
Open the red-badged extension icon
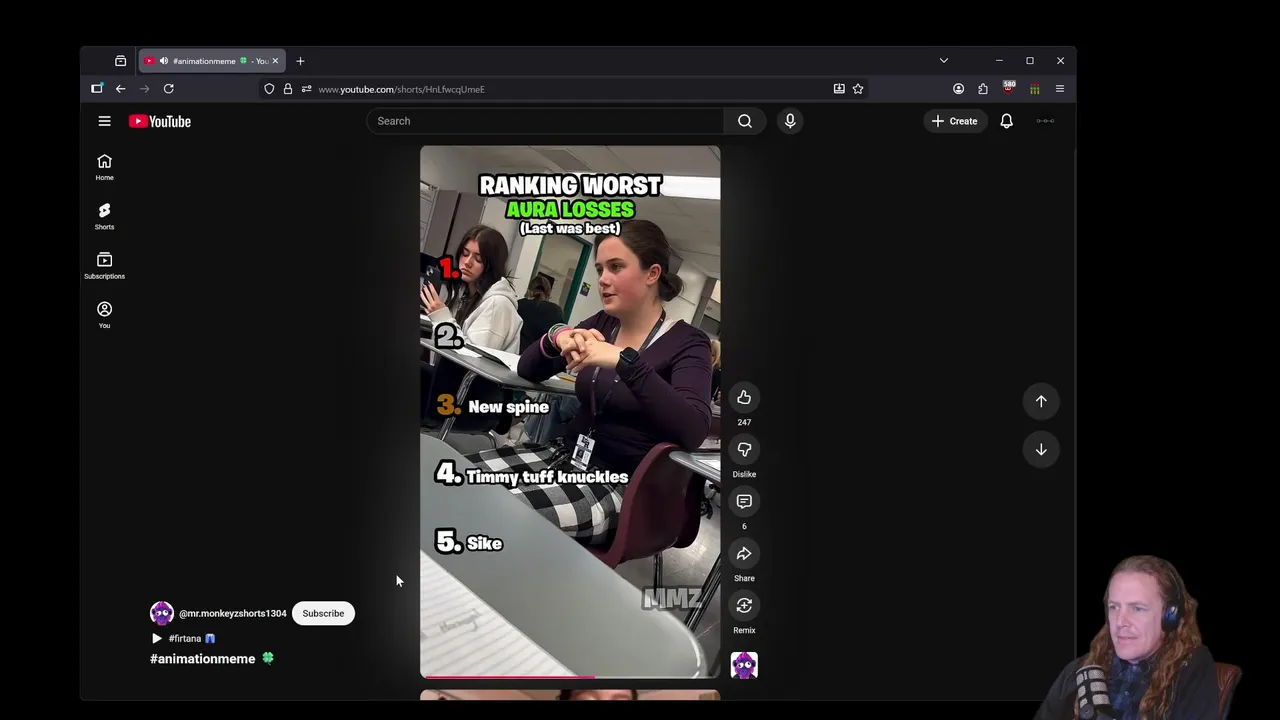1008,88
